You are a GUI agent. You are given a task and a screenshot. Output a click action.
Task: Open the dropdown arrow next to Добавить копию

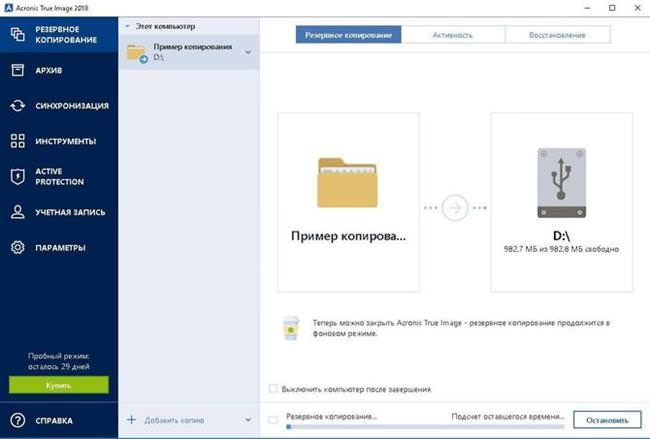[x=248, y=420]
